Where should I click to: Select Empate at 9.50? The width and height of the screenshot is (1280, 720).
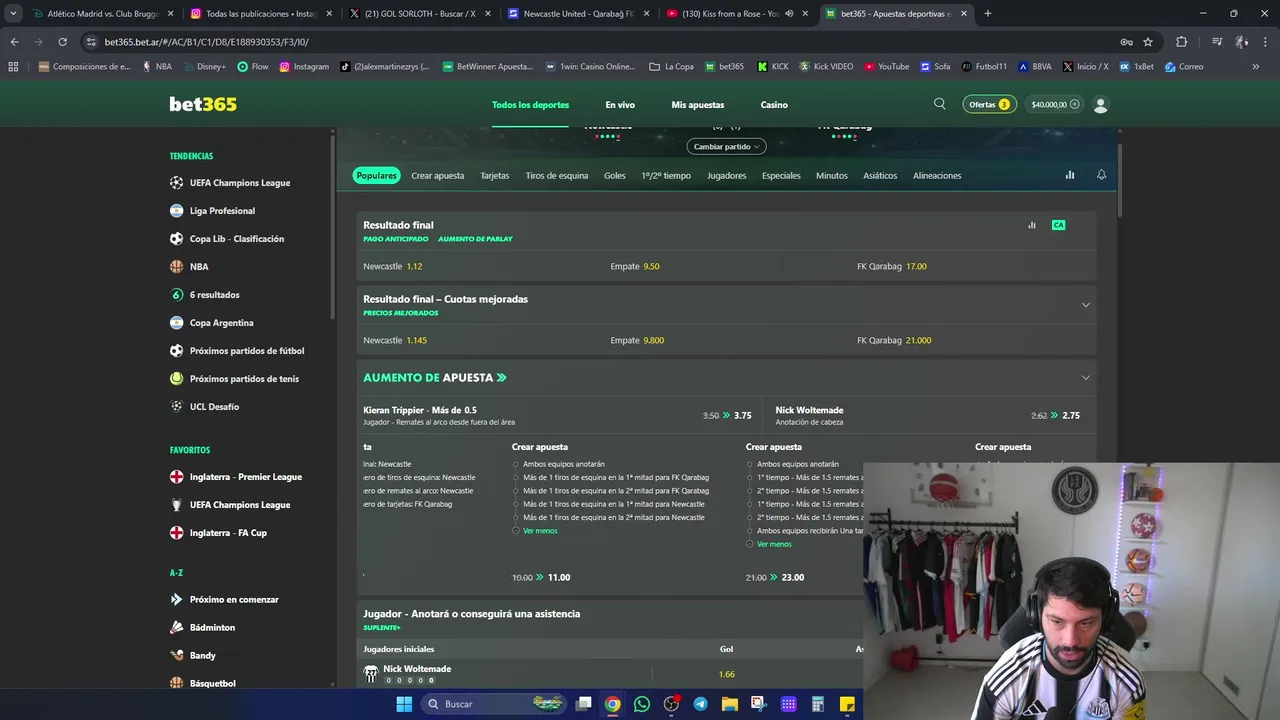pyautogui.click(x=635, y=267)
